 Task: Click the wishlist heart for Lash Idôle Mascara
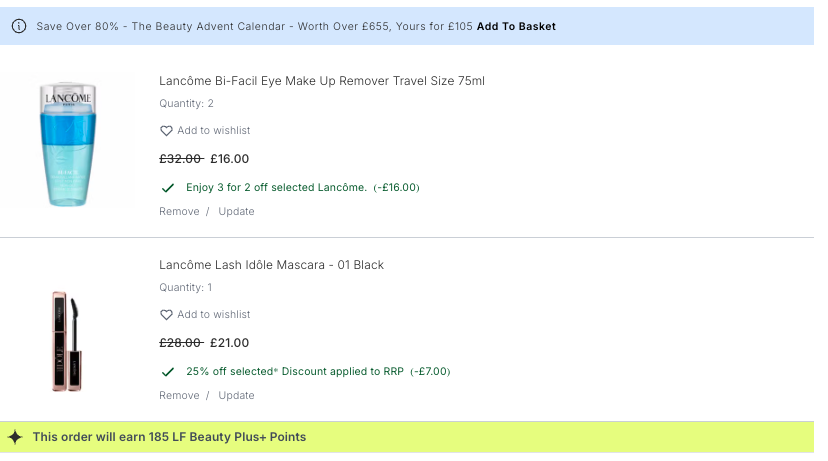(166, 315)
